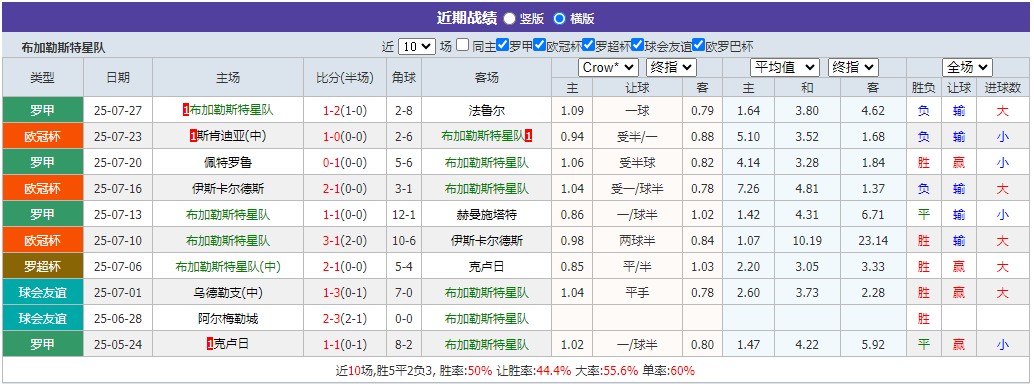Open 克卢日 away team on 25-07-06
Image resolution: width=1034 pixels, height=384 pixels.
tap(487, 267)
